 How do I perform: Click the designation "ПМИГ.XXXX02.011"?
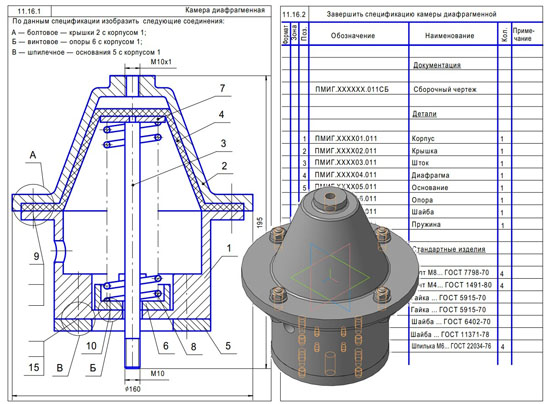tap(346, 150)
